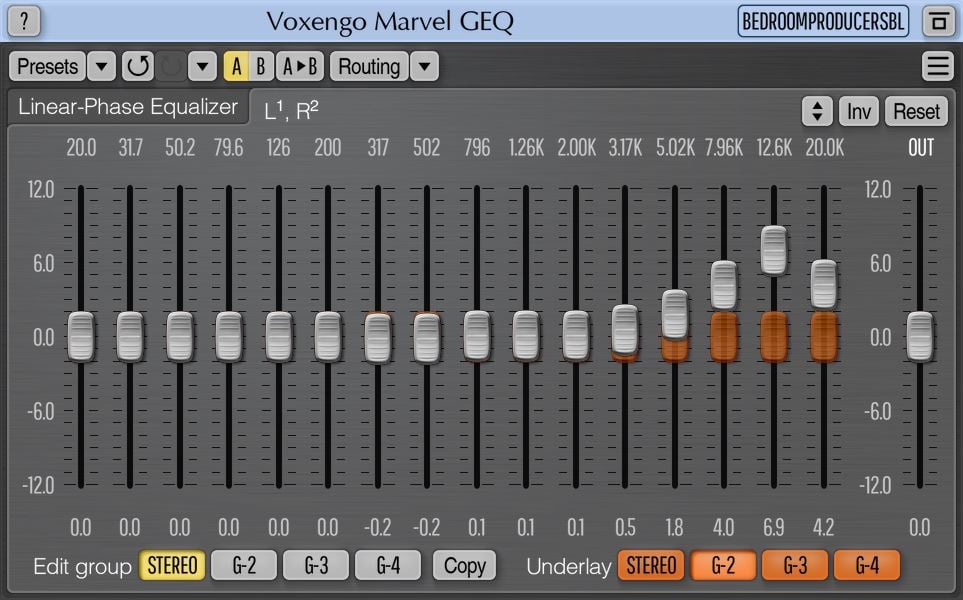Click the Copy button
Screen dimensions: 963x600
[464, 566]
